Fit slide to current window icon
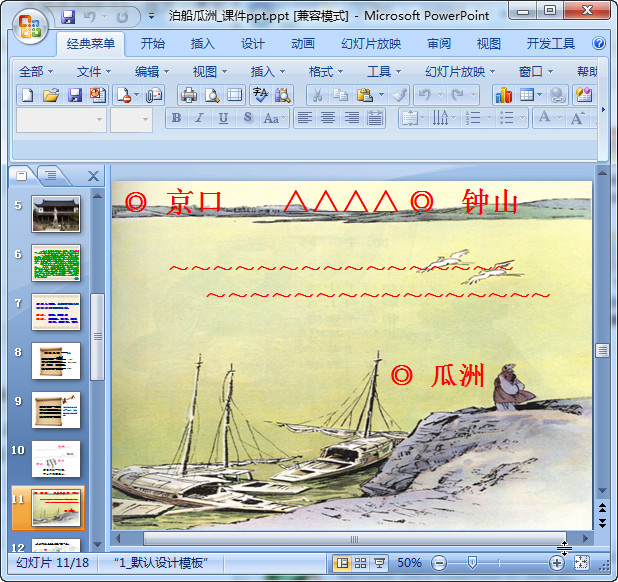 (581, 563)
